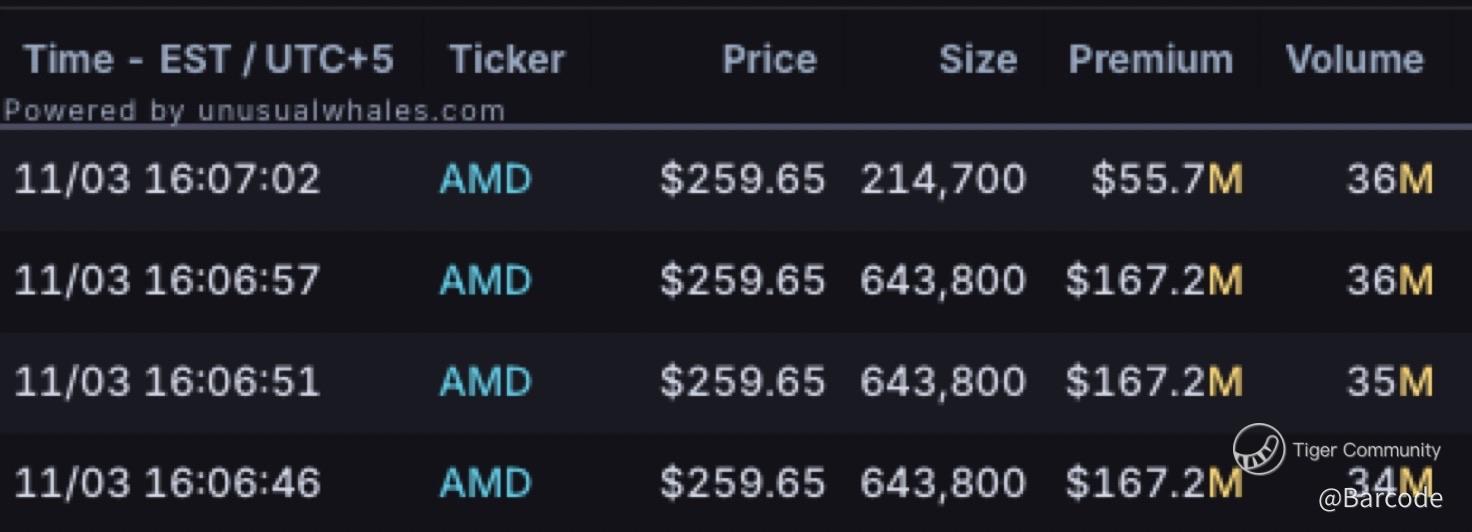Select the 11/03 16:06:57 timestamp cell
The width and height of the screenshot is (1472, 532).
click(x=167, y=281)
